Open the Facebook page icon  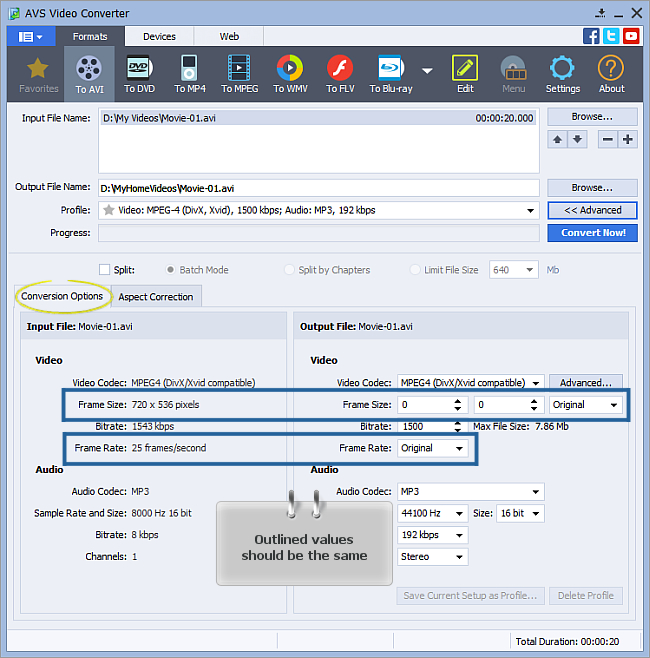pos(591,36)
